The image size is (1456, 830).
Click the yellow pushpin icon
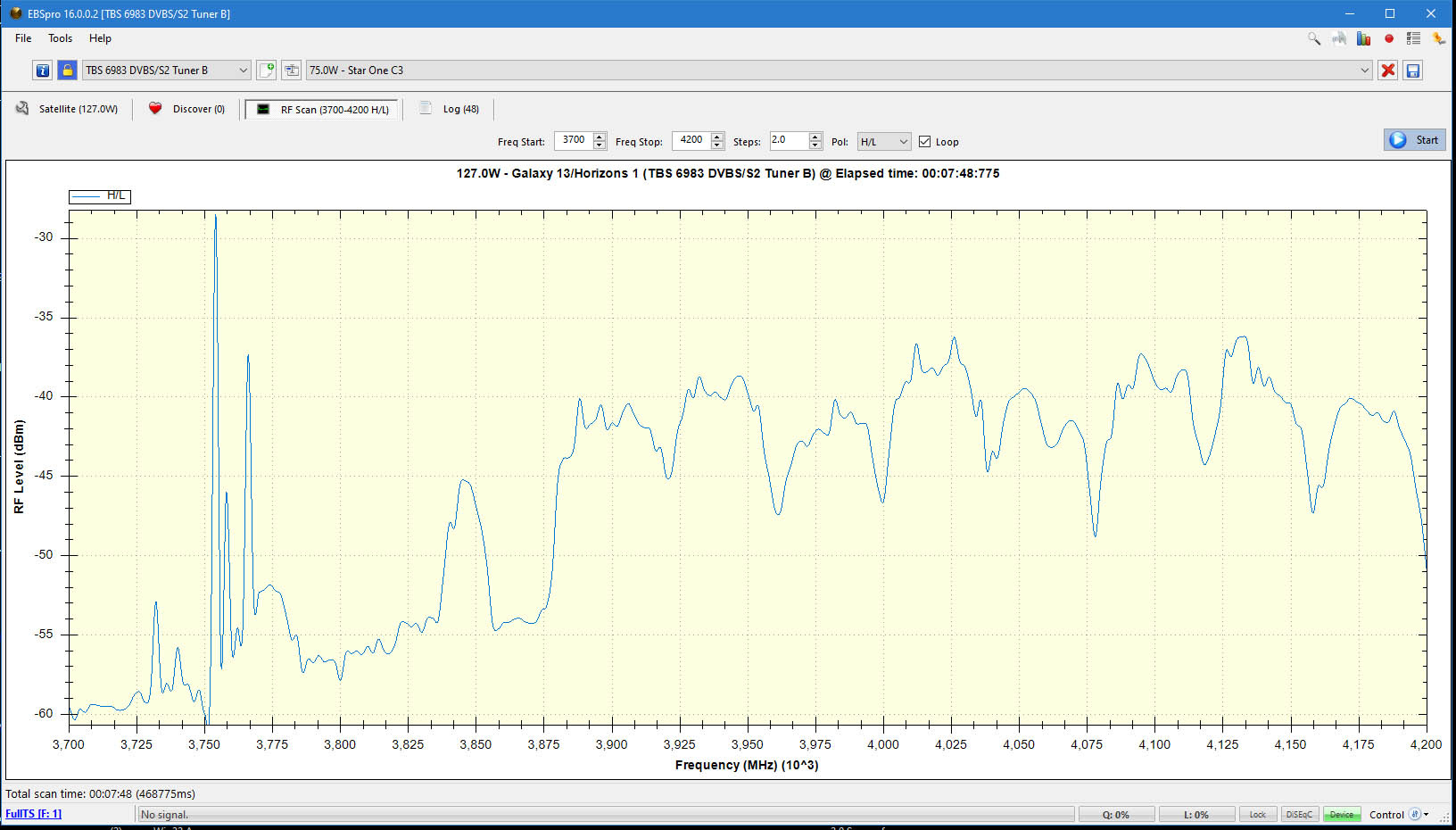pyautogui.click(x=1438, y=38)
